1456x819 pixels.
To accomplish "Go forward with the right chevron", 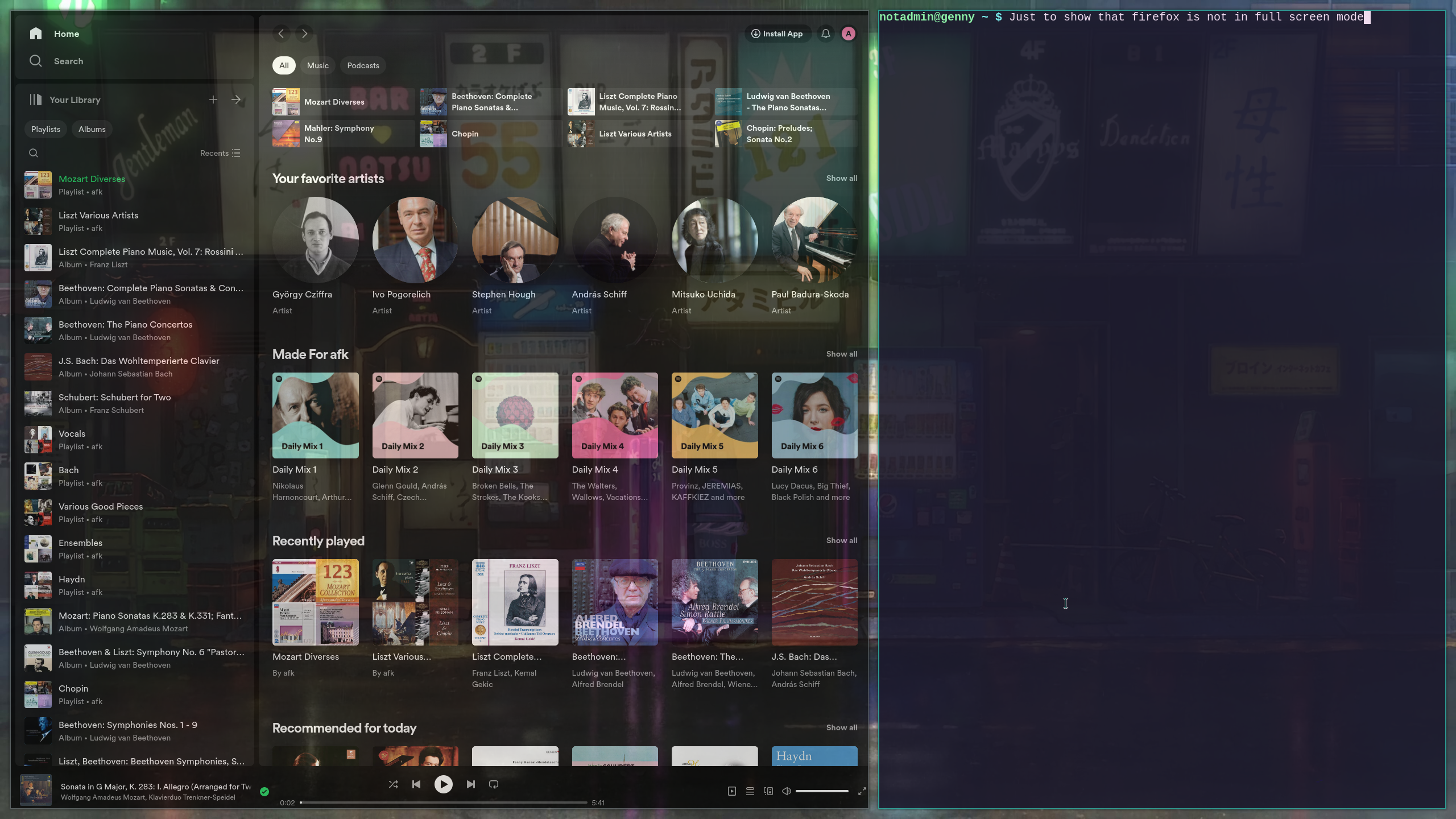I will click(304, 34).
